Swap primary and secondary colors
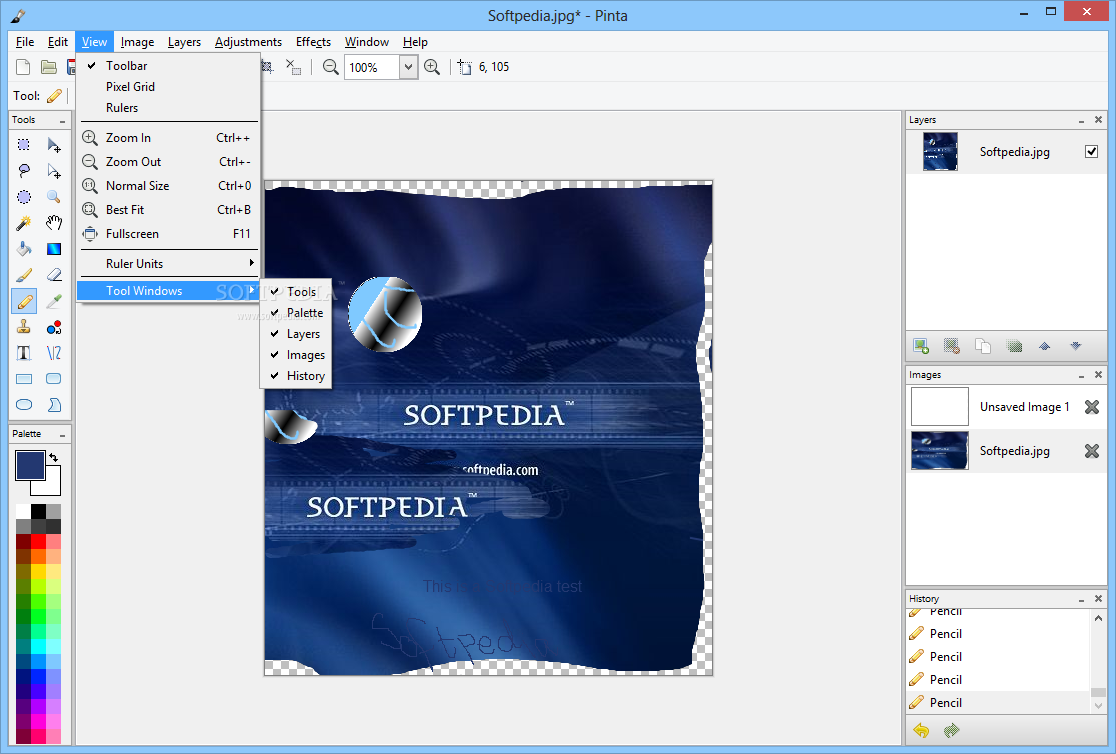 point(53,458)
